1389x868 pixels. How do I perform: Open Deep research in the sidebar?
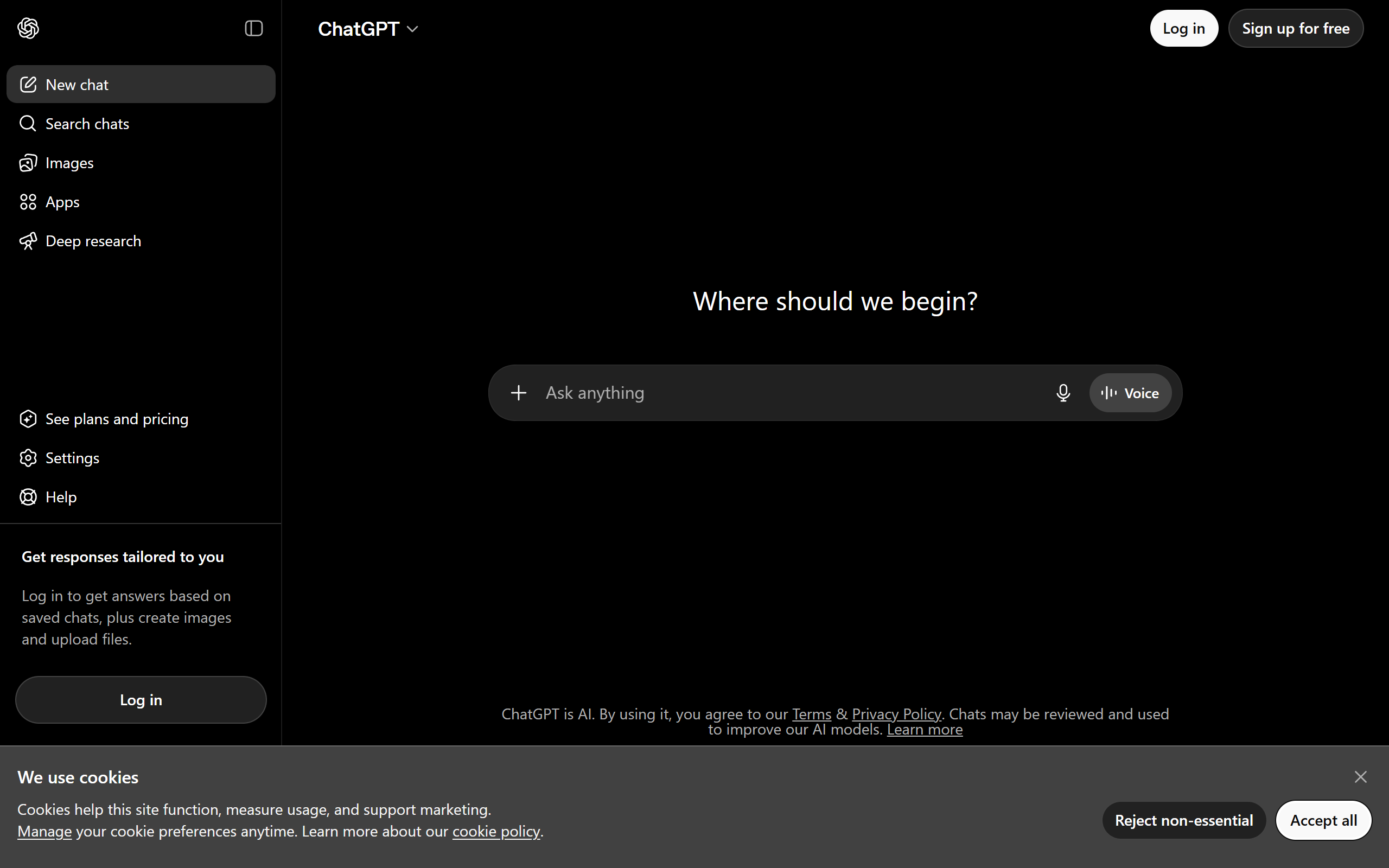coord(141,240)
